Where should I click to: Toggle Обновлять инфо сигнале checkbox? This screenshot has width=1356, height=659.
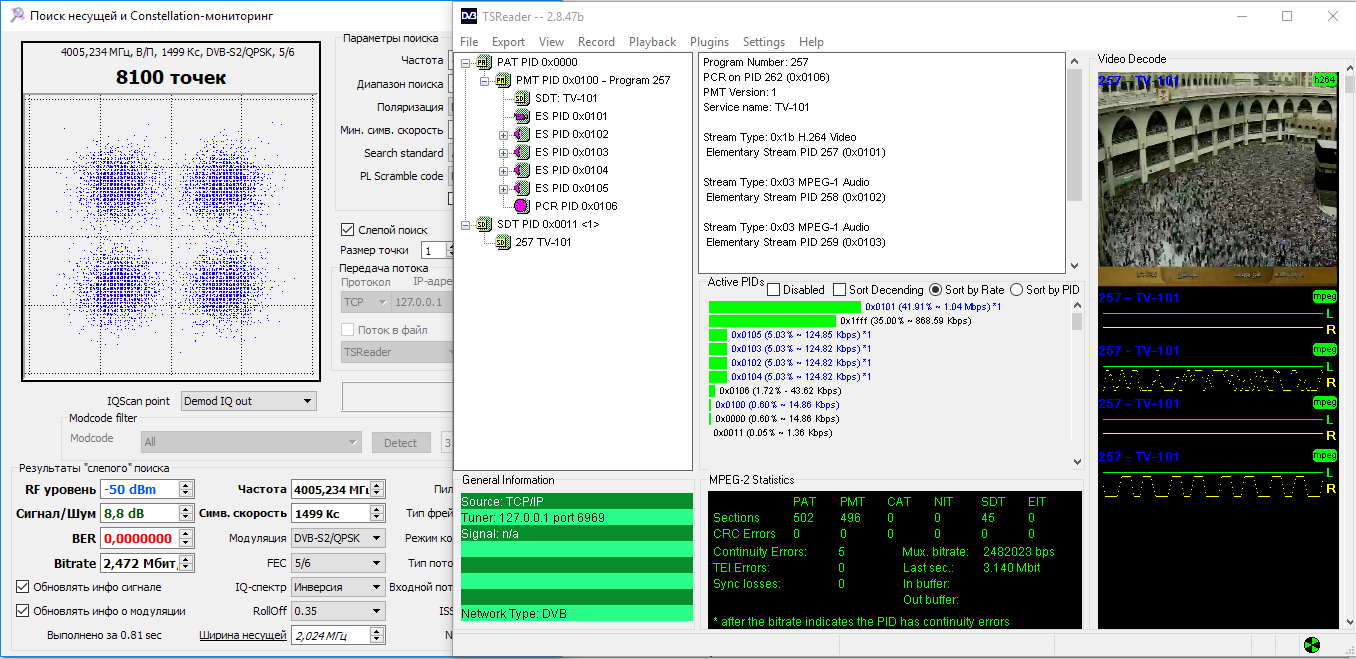click(23, 587)
